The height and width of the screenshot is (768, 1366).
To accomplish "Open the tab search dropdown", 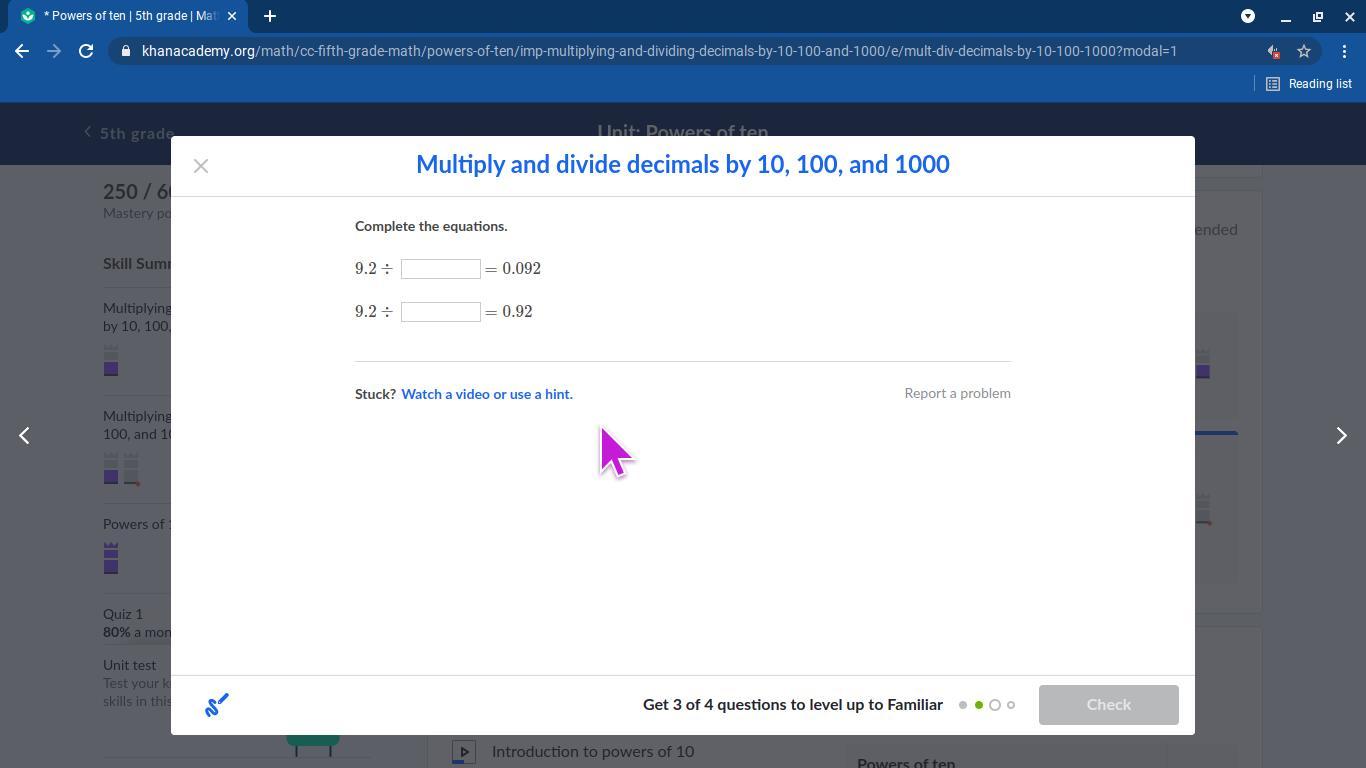I will pyautogui.click(x=1248, y=16).
